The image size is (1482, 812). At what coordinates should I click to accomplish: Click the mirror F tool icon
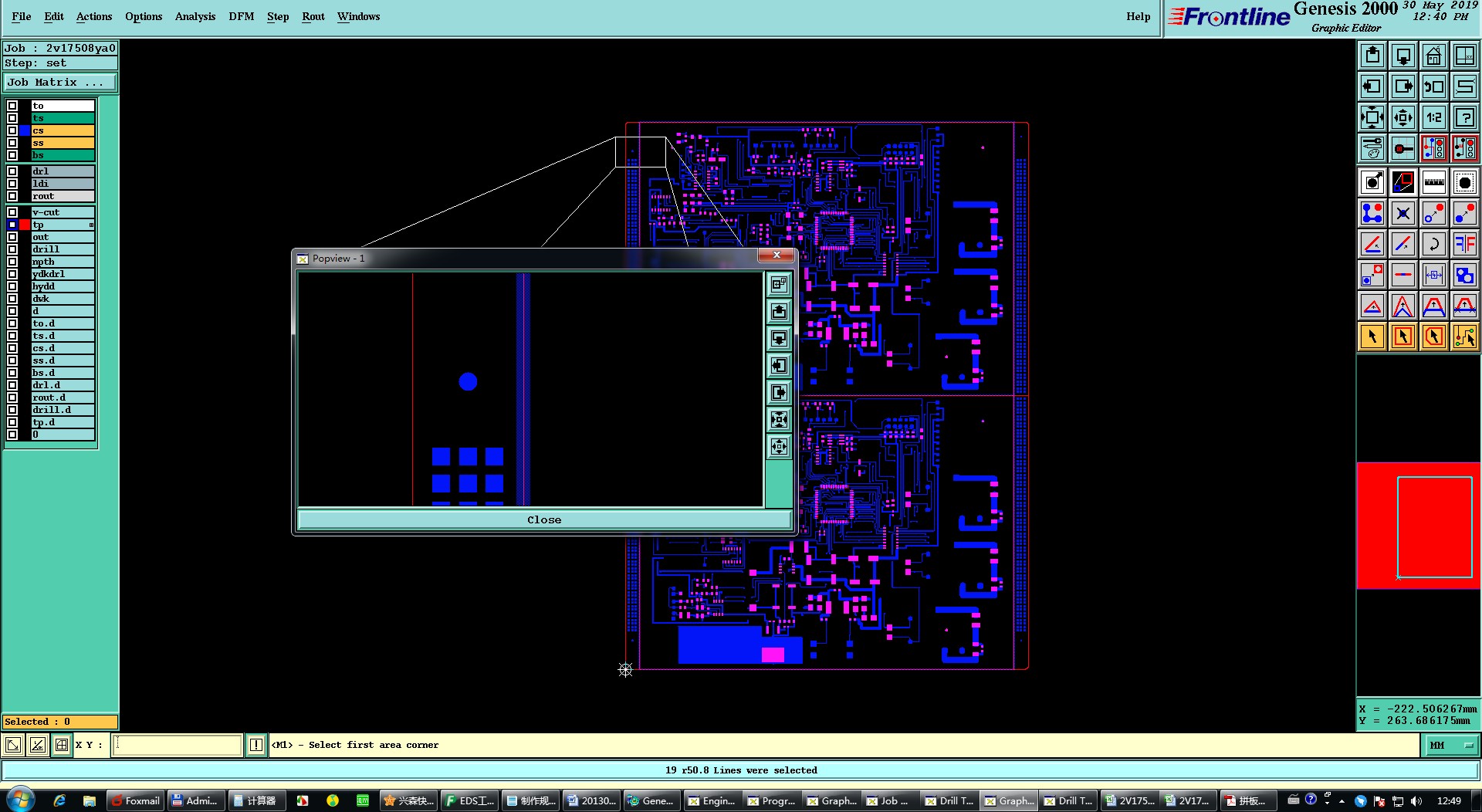1465,244
